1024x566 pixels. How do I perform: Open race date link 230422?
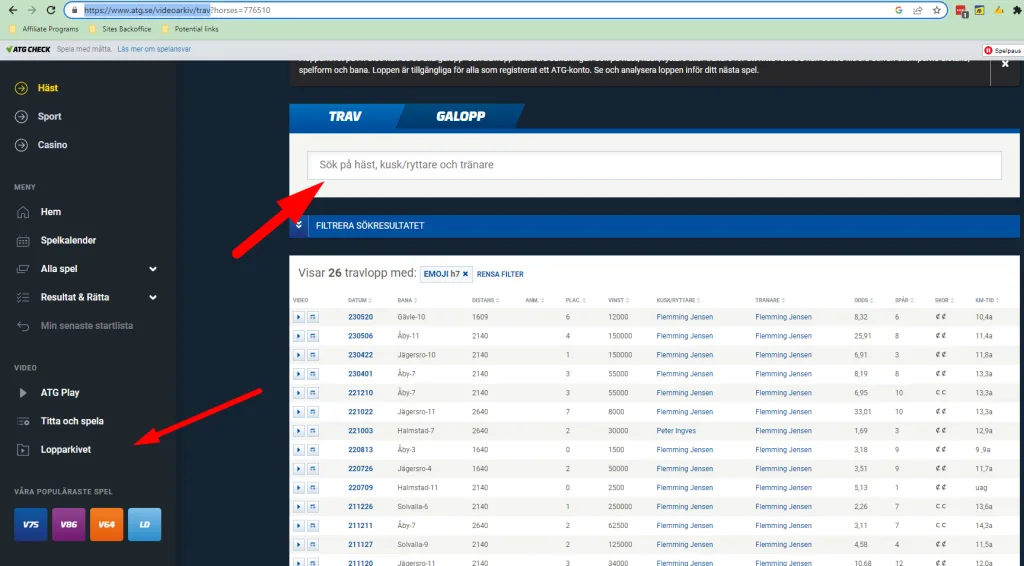pyautogui.click(x=360, y=355)
